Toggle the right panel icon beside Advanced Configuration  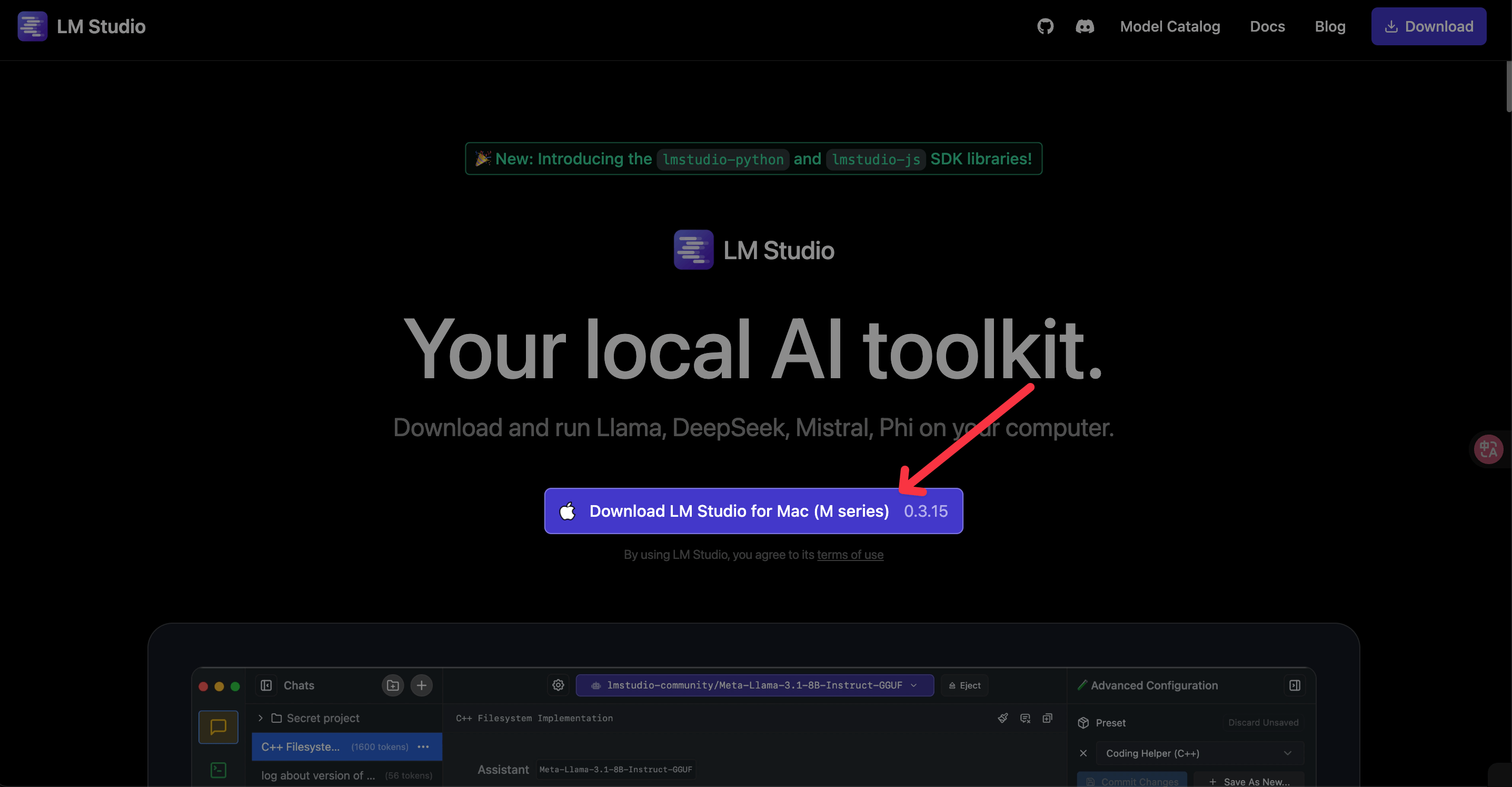click(1294, 685)
